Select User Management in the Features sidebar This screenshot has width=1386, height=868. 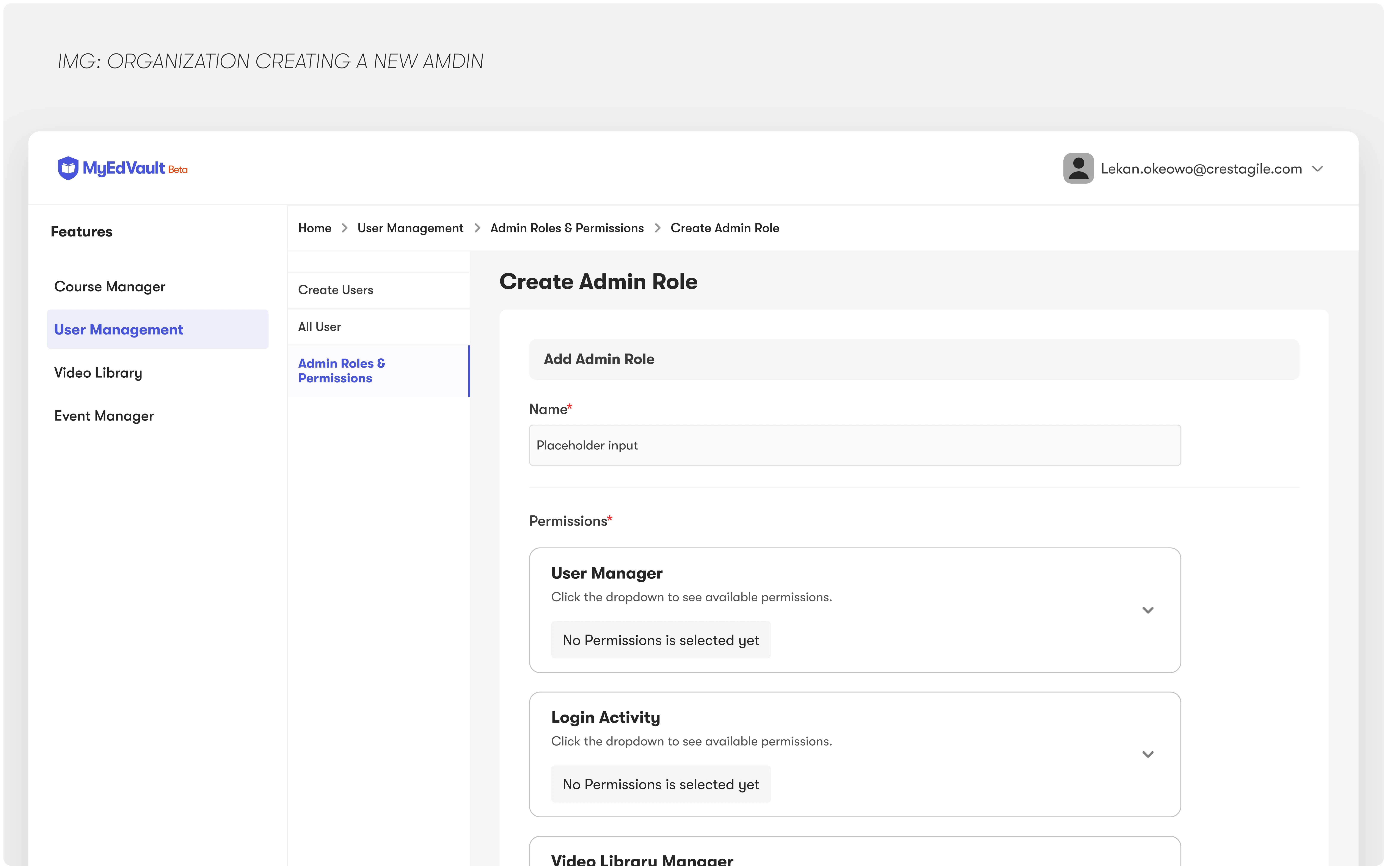point(157,330)
